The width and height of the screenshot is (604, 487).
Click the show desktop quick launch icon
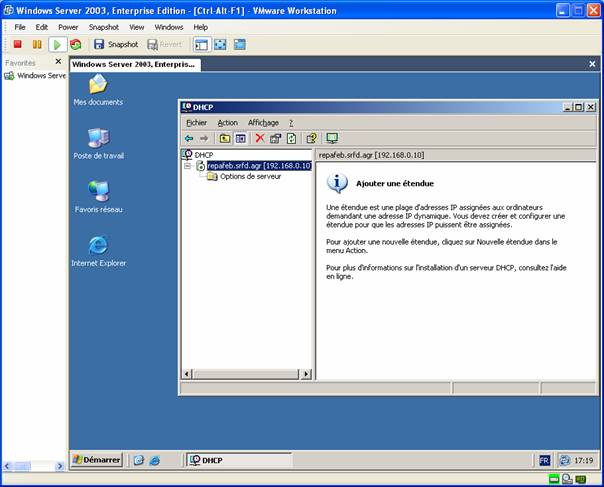coord(139,460)
